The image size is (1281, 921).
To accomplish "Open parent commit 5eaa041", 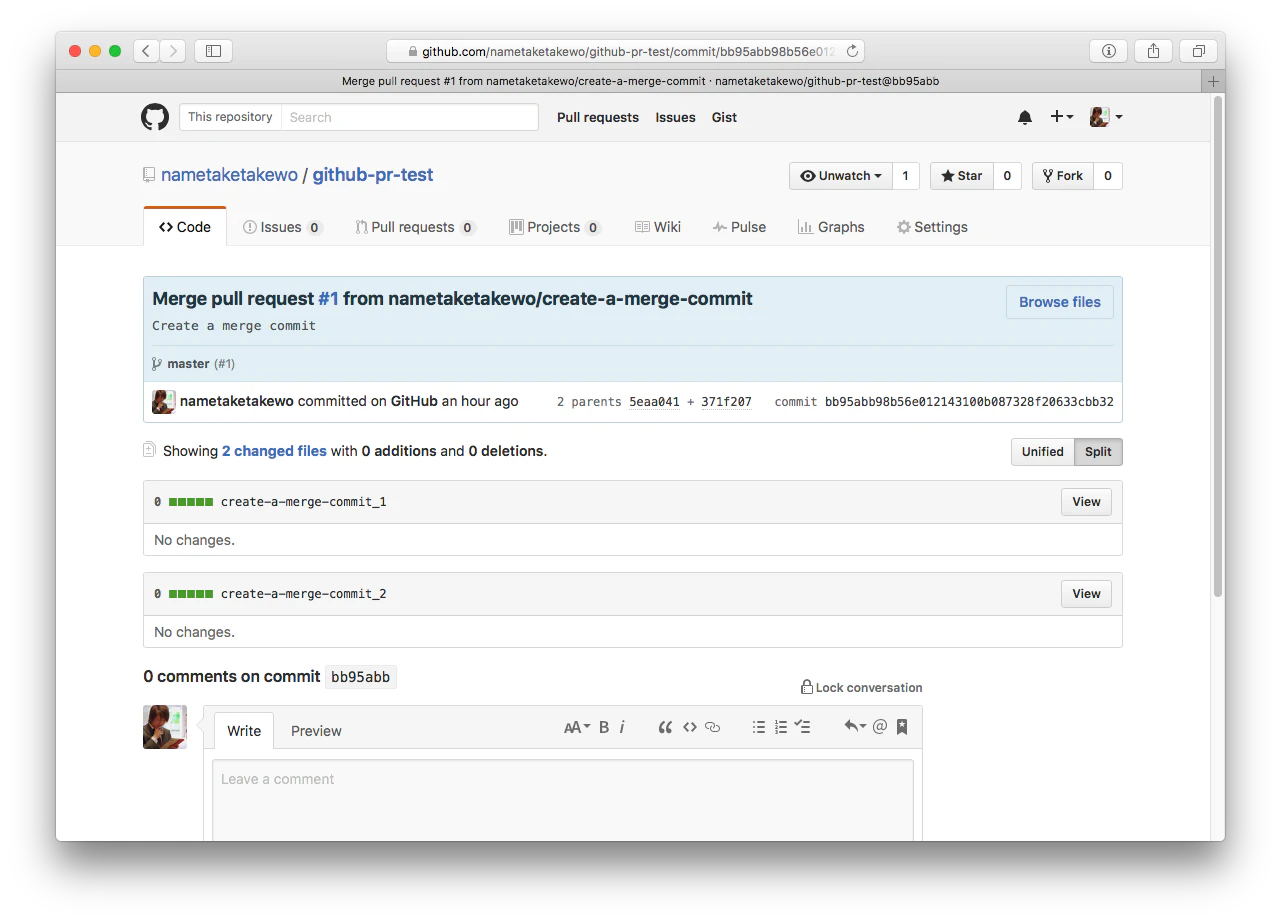I will [x=654, y=402].
